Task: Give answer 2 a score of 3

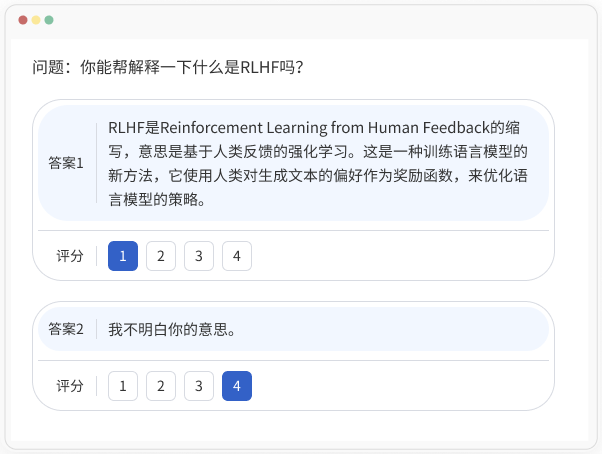Action: tap(199, 386)
